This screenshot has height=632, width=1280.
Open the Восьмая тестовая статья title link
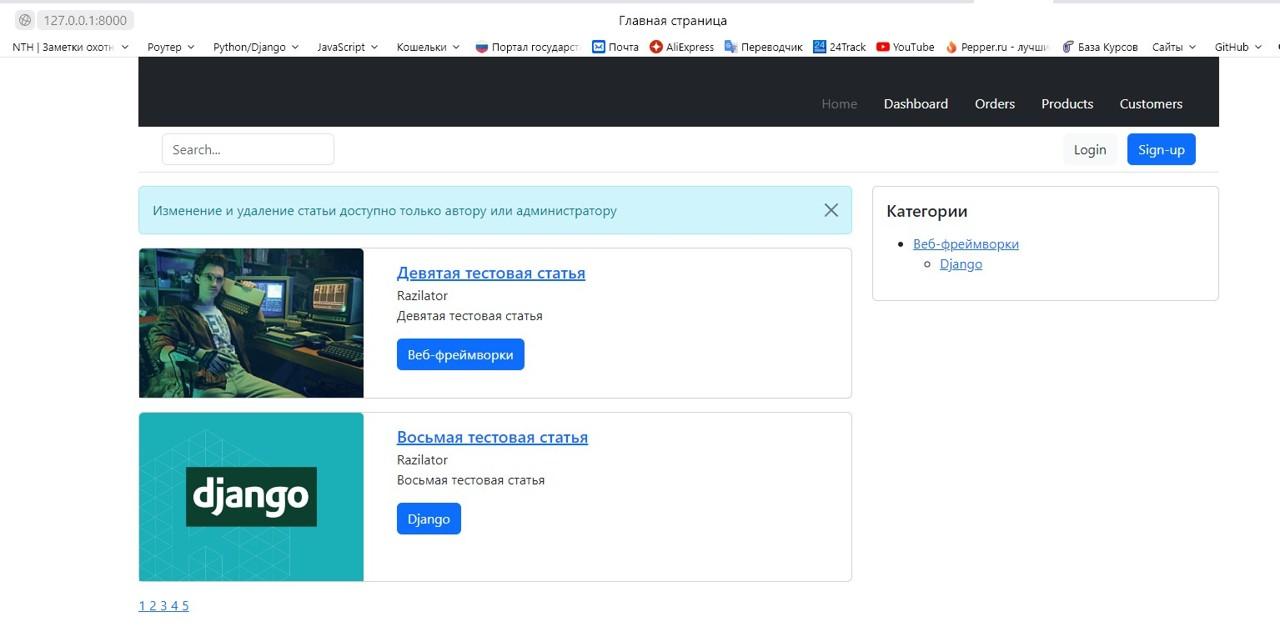[492, 437]
